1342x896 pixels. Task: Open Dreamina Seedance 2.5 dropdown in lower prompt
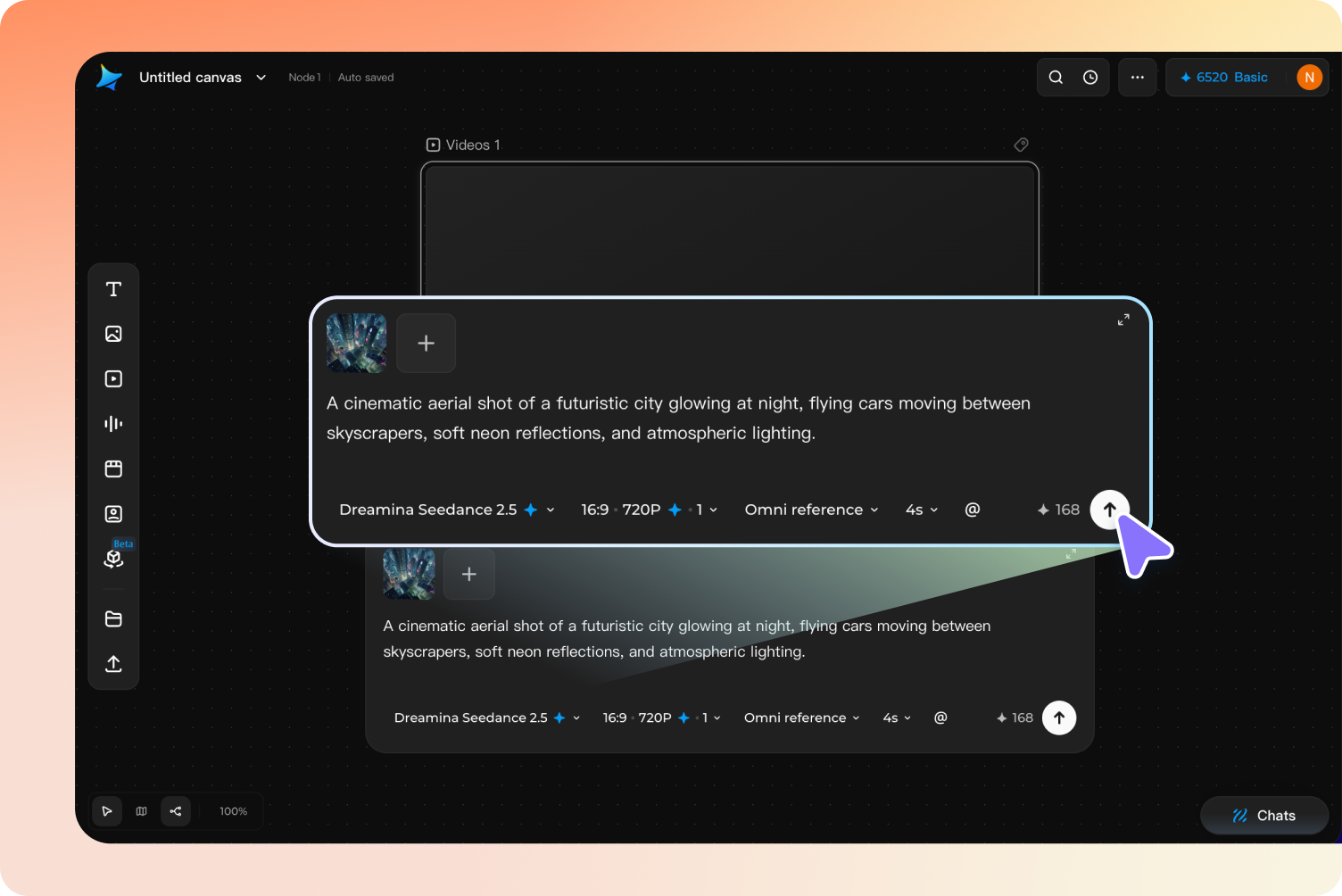tap(487, 718)
